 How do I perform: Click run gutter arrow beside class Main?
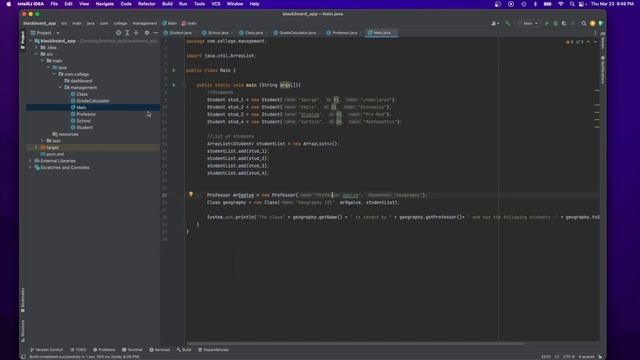tap(174, 70)
